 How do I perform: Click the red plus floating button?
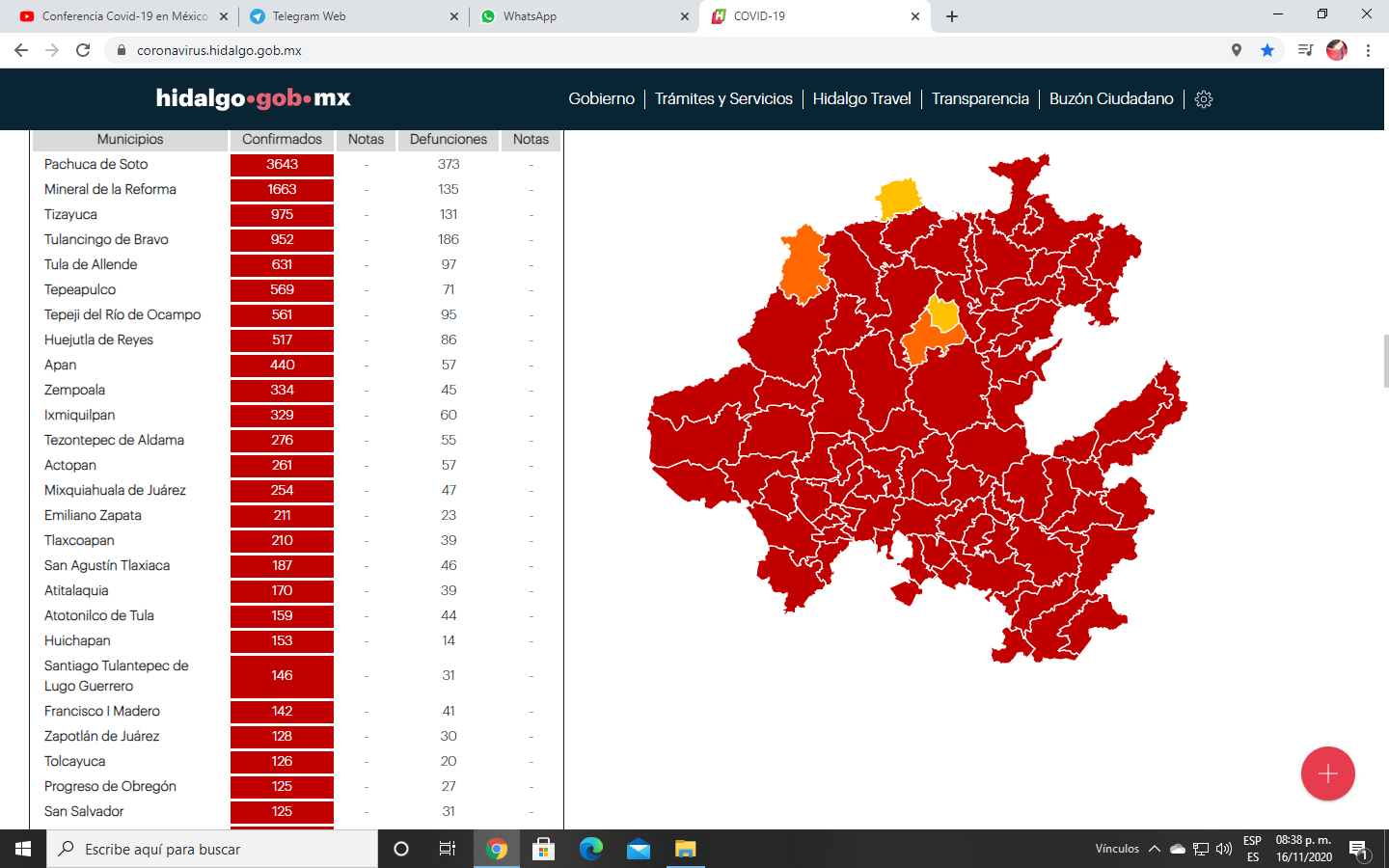click(x=1327, y=773)
